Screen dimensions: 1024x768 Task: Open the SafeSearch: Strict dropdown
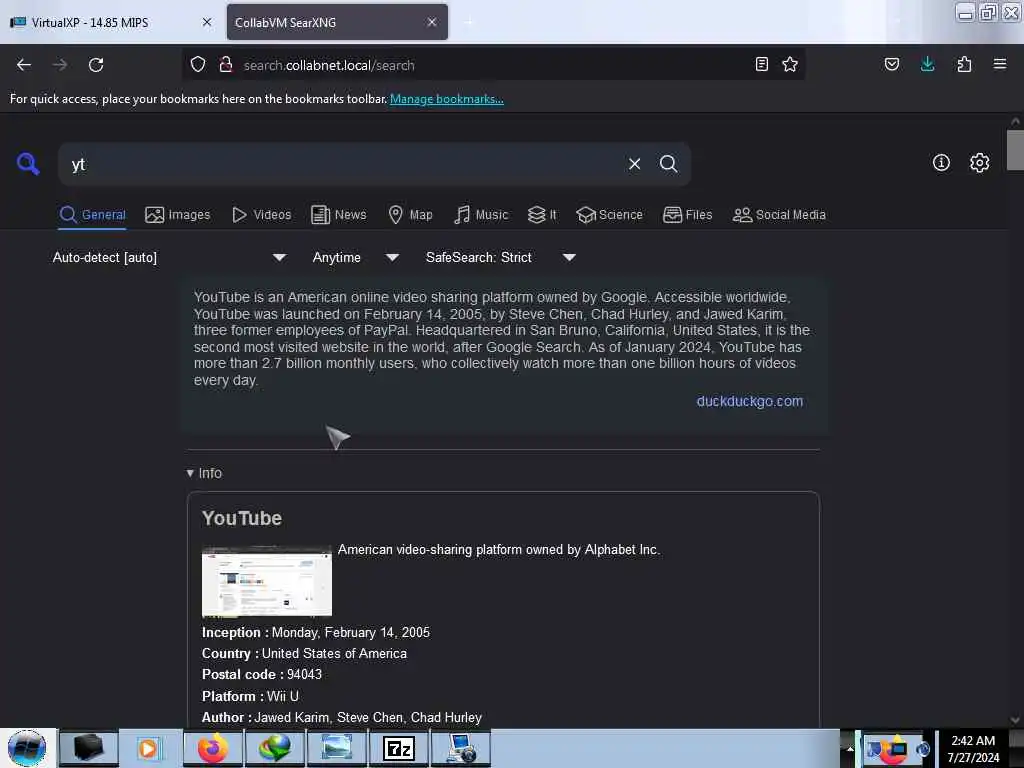[501, 257]
